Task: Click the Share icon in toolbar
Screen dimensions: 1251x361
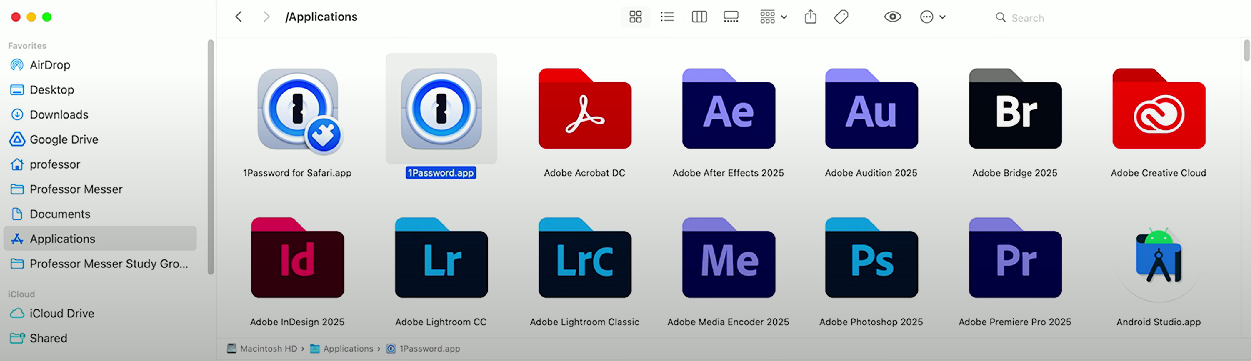Action: point(811,17)
